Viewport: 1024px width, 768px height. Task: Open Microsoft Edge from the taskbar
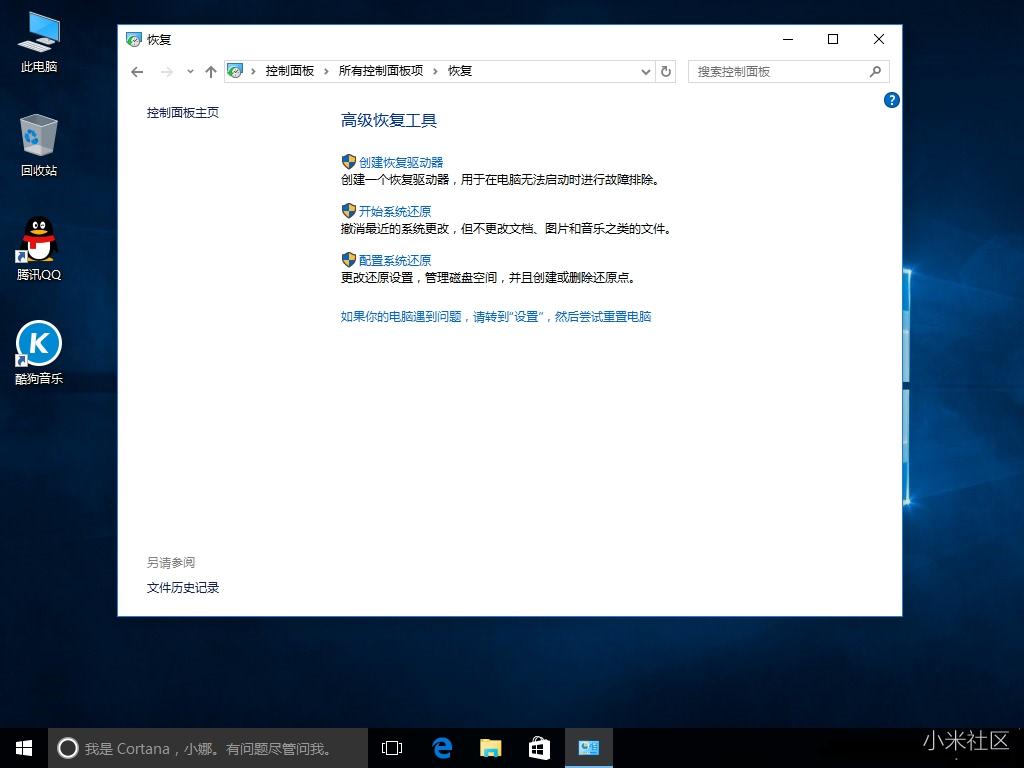(x=441, y=747)
